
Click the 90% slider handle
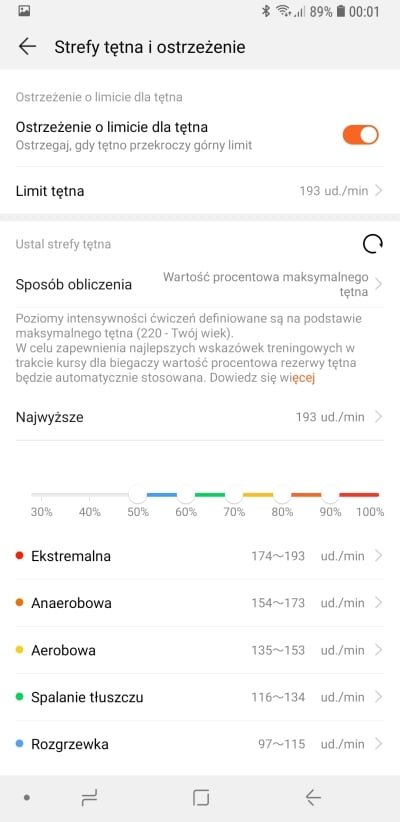(x=330, y=494)
